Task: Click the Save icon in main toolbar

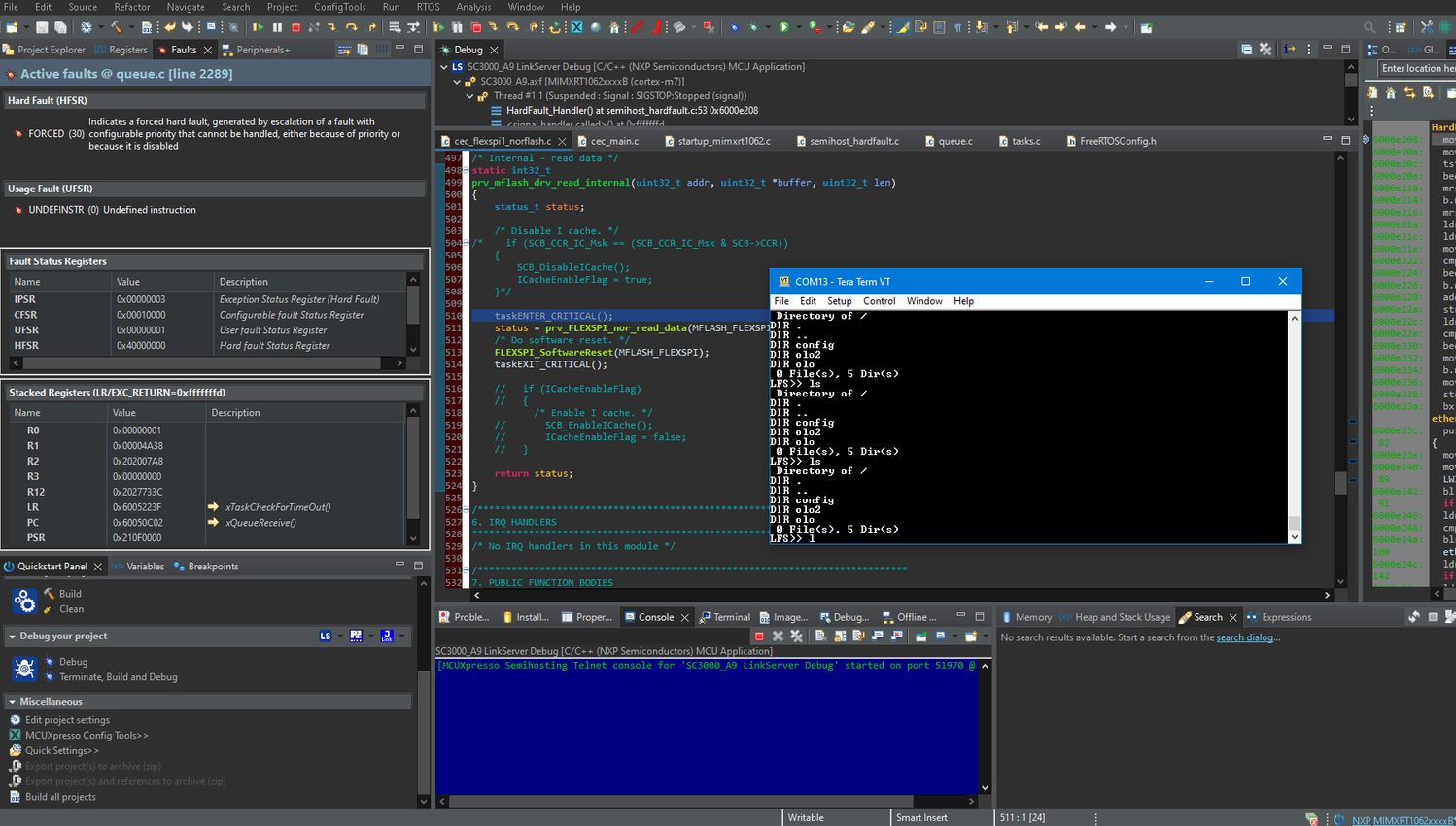Action: tap(42, 27)
